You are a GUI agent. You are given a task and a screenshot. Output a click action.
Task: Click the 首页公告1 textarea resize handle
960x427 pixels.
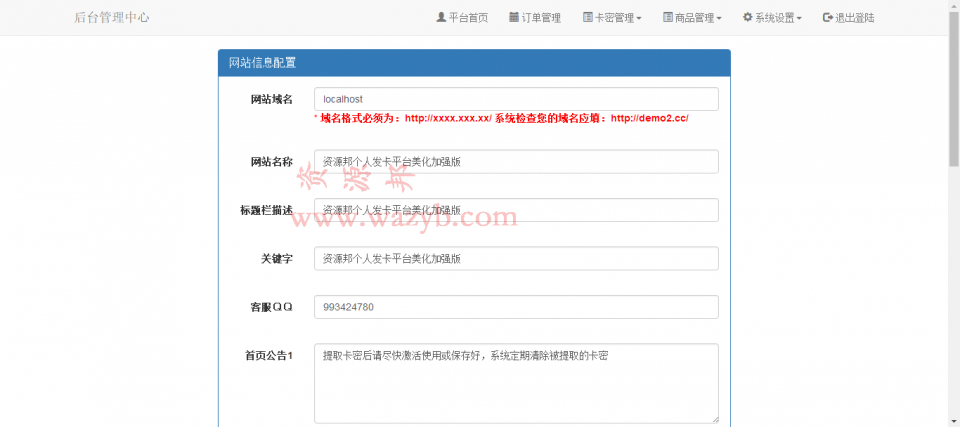point(714,420)
